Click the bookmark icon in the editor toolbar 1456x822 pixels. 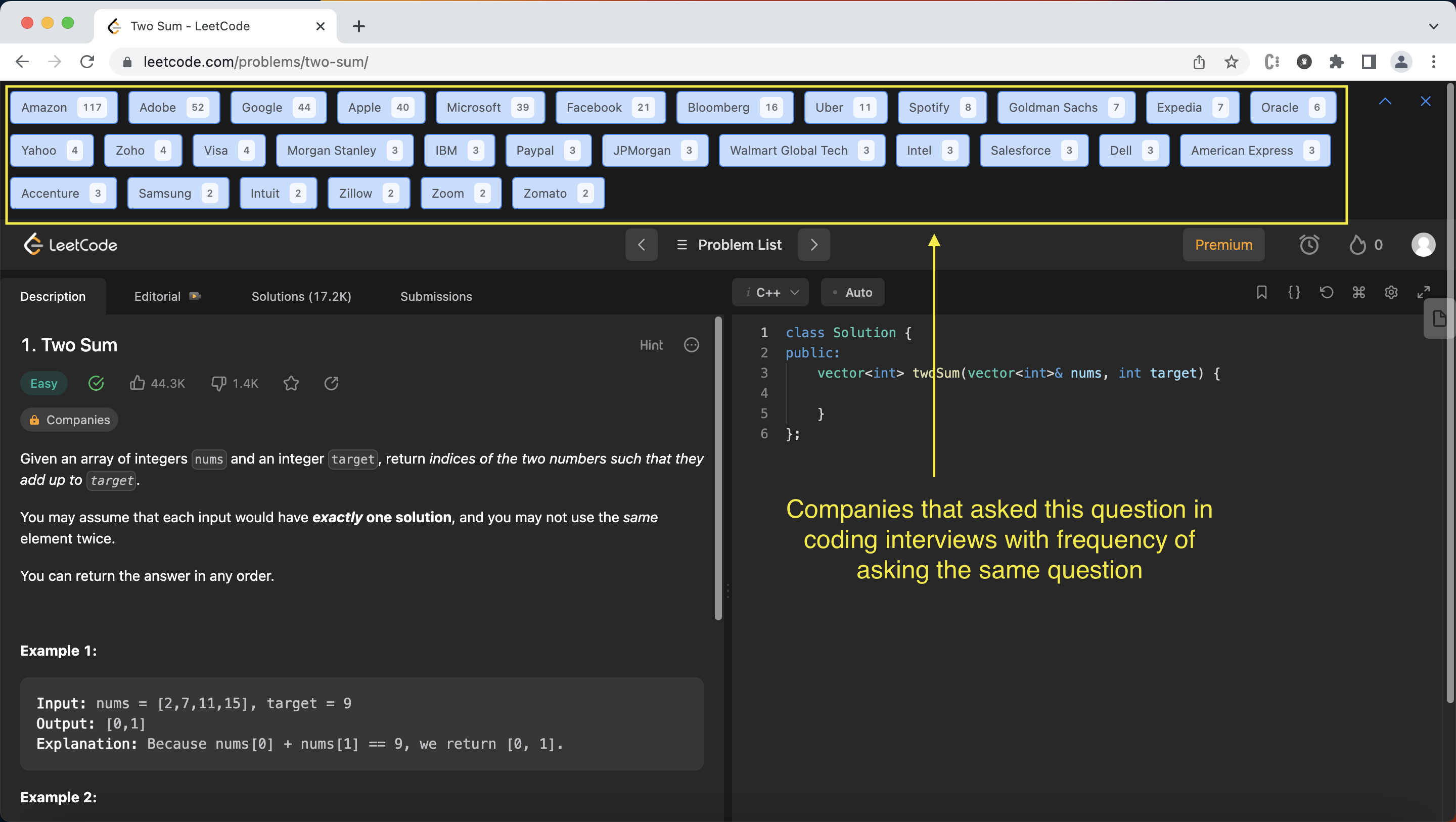1261,292
